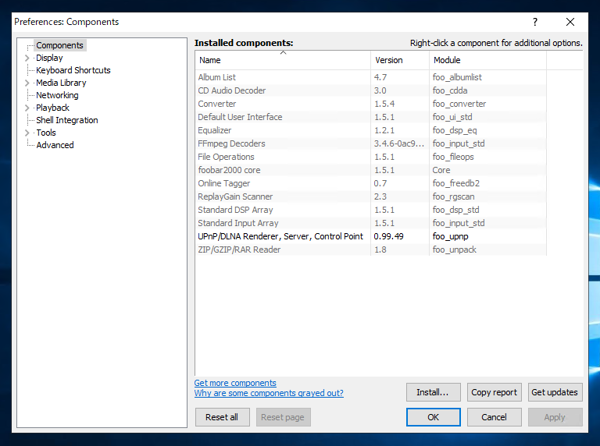
Task: Sort components by the Version column header
Action: tap(398, 60)
